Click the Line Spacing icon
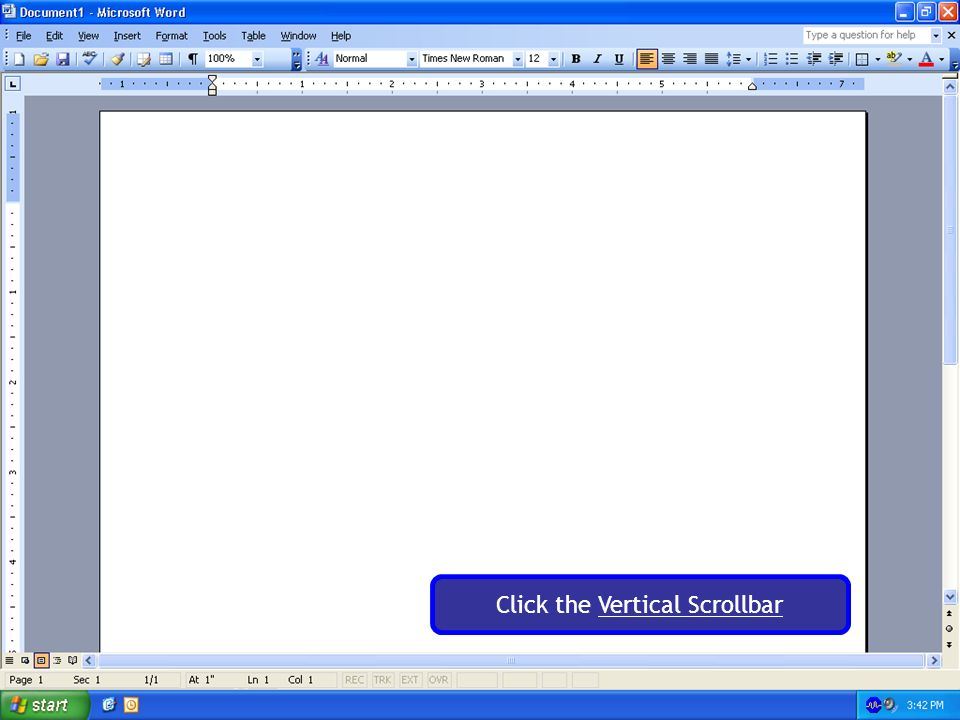 (733, 59)
